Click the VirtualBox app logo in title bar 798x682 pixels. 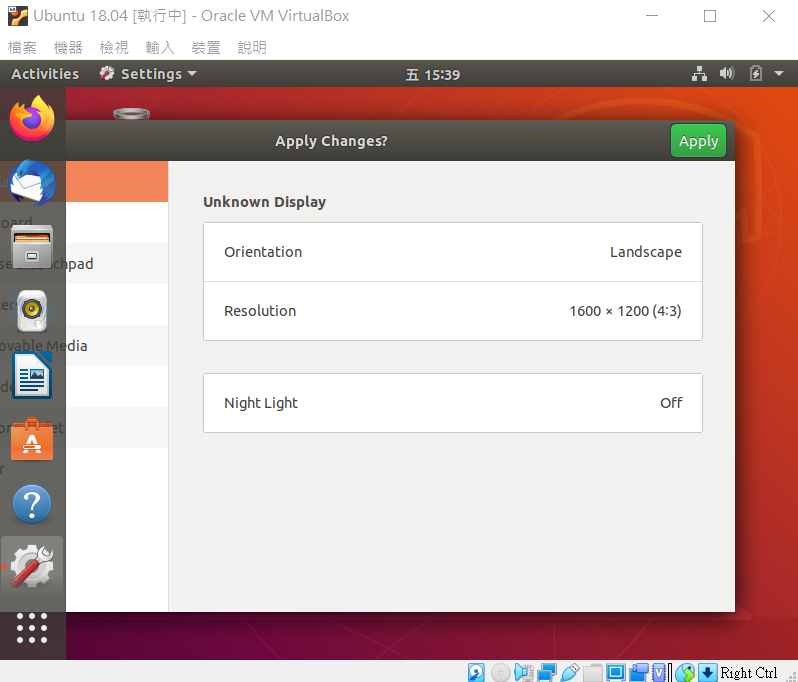pyautogui.click(x=18, y=16)
